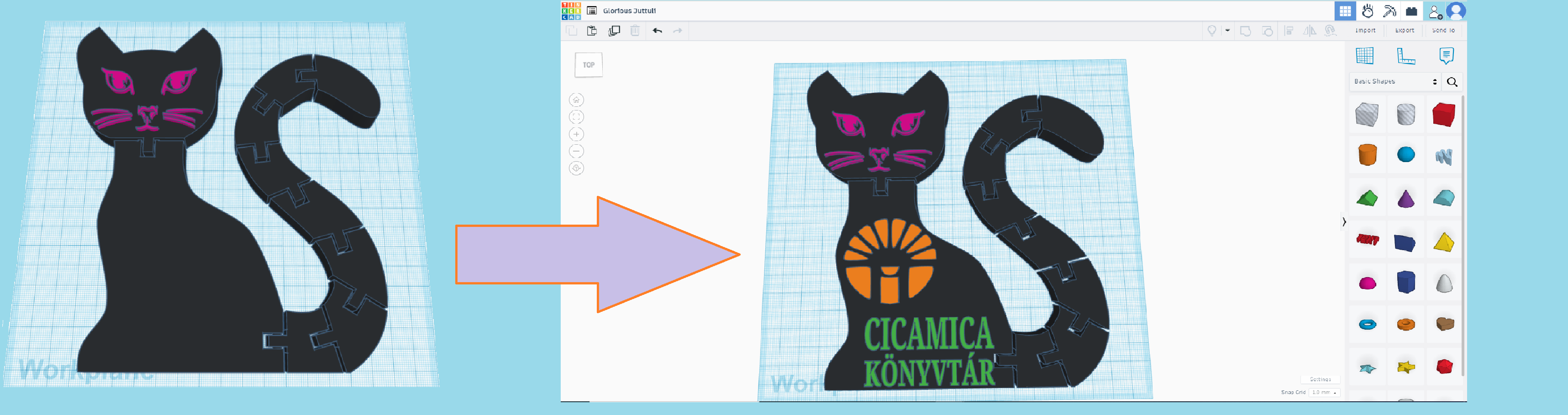Viewport: 1568px width, 415px height.
Task: Open dropdown arrow next to lightbulb
Action: 1227,31
